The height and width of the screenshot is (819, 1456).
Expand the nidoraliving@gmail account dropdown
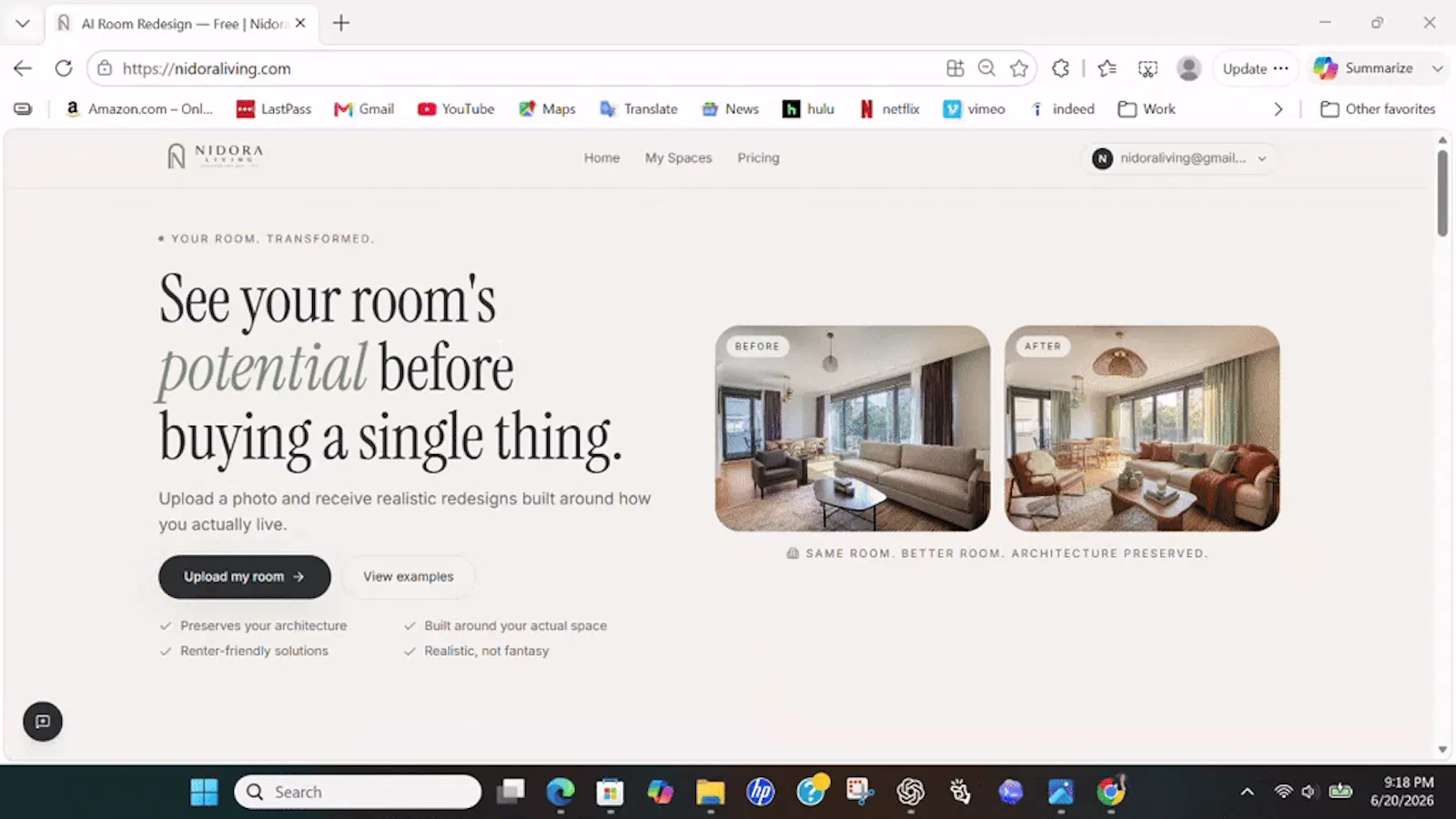coord(1180,157)
